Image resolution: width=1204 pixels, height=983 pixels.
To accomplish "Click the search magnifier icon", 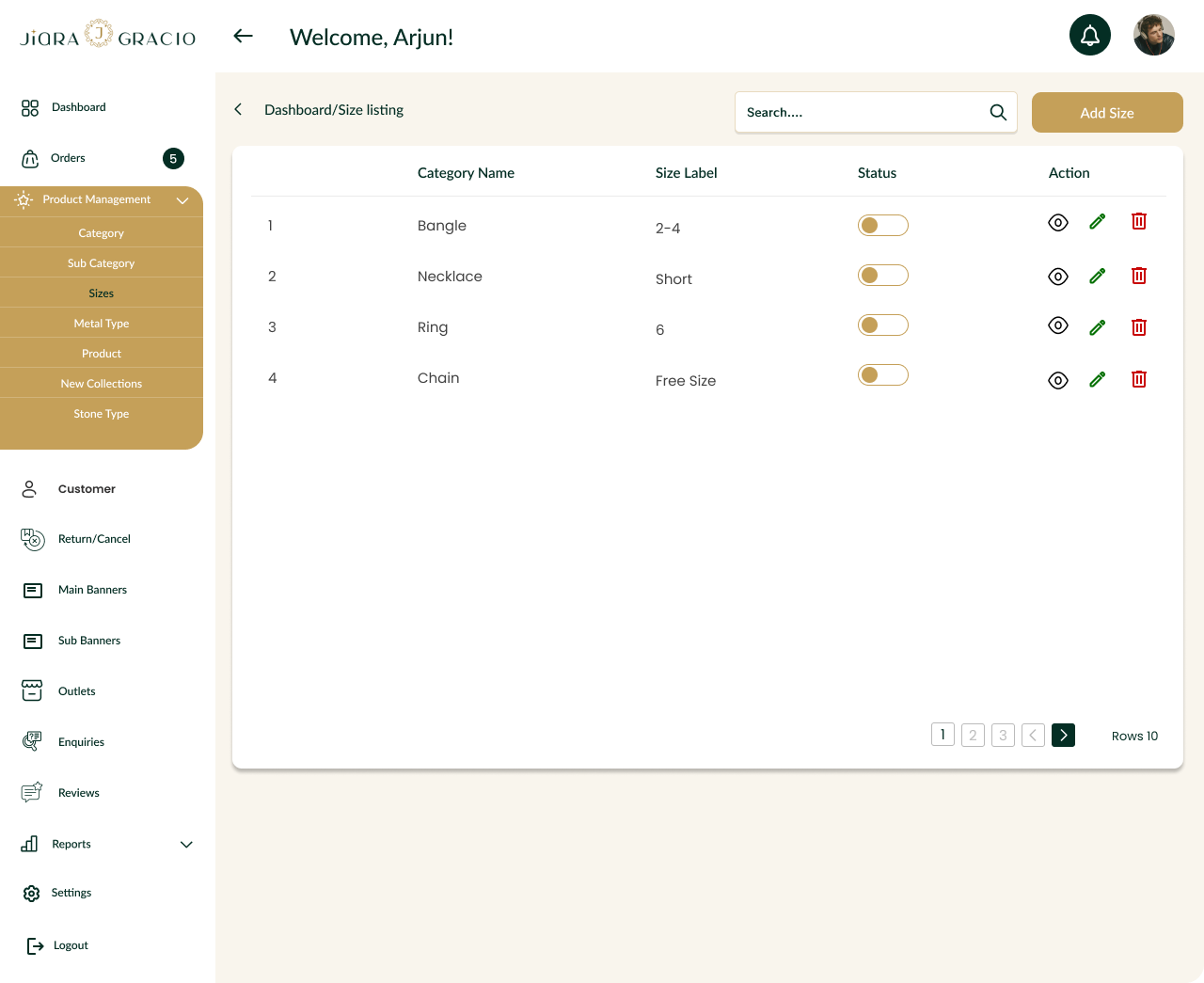I will click(x=998, y=113).
